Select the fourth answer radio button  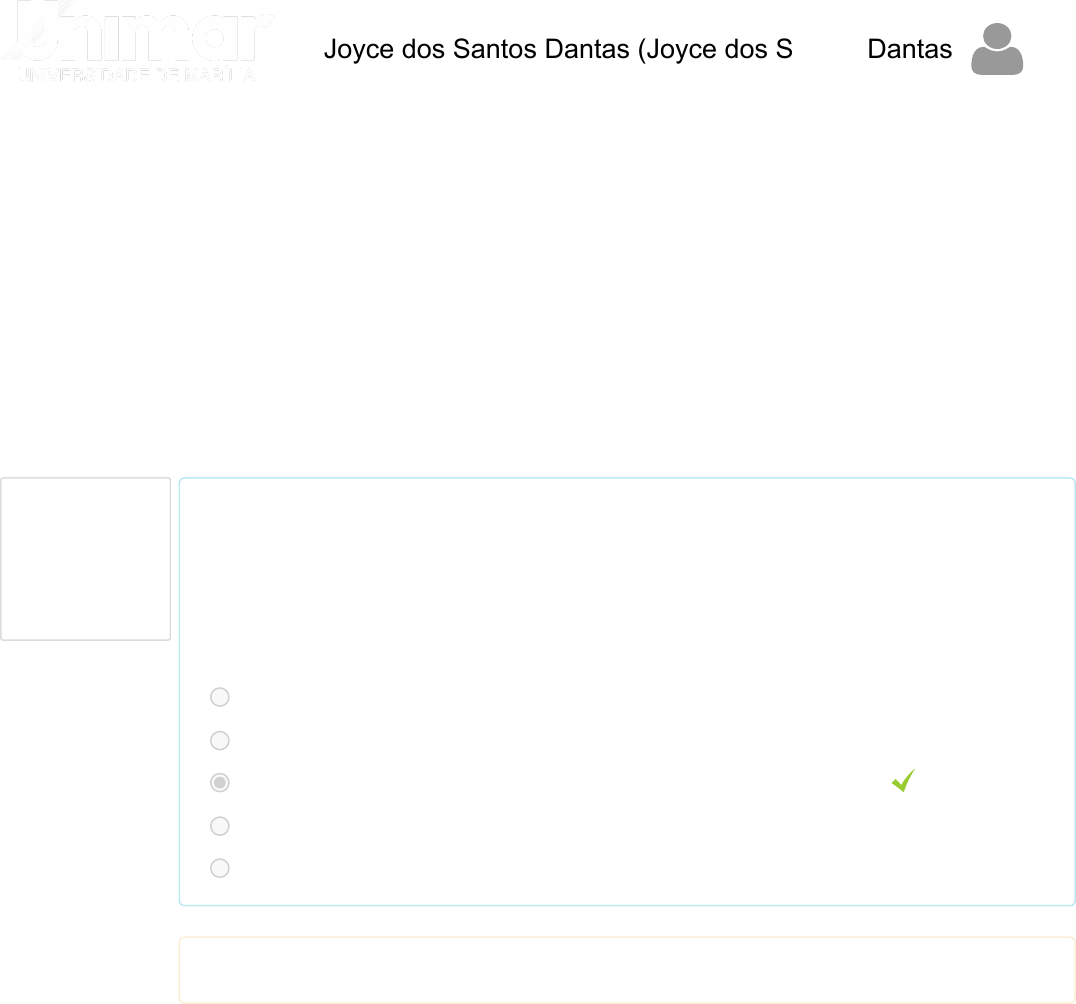(x=220, y=826)
